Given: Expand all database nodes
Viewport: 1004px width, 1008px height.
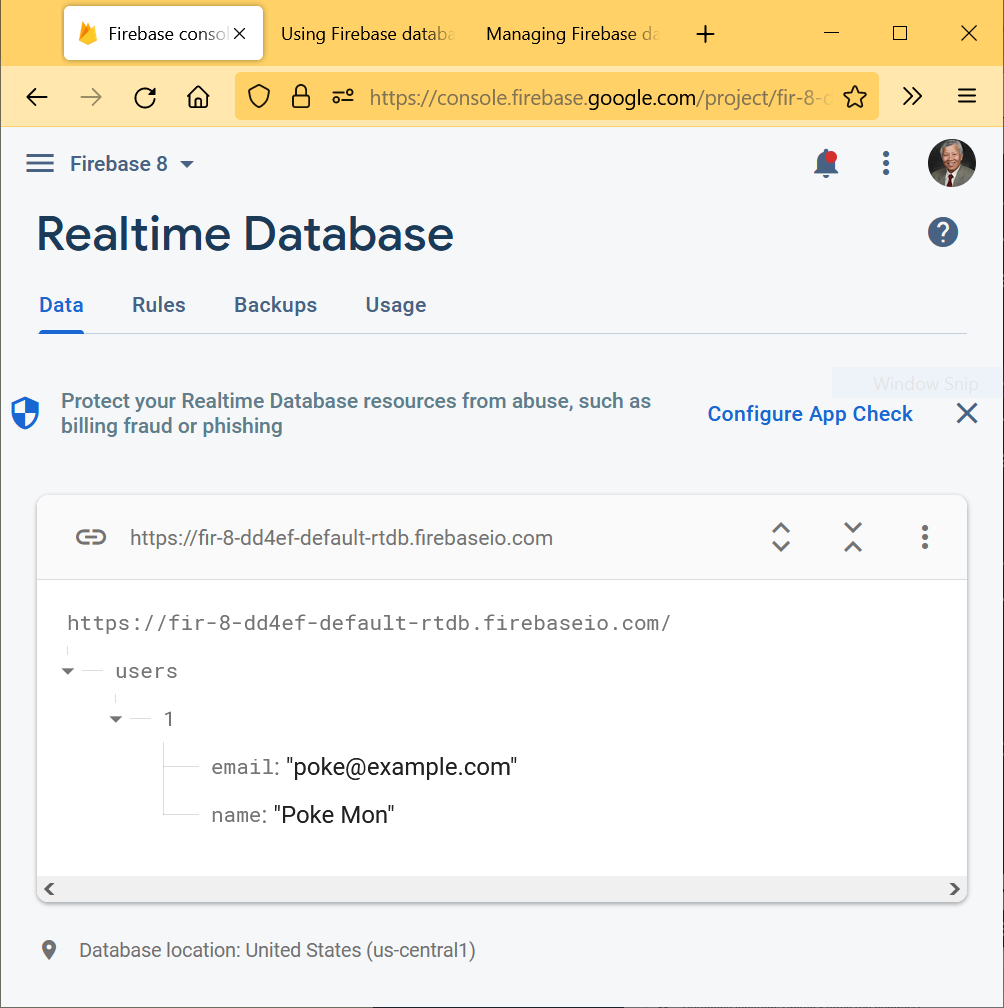Looking at the screenshot, I should [x=781, y=537].
